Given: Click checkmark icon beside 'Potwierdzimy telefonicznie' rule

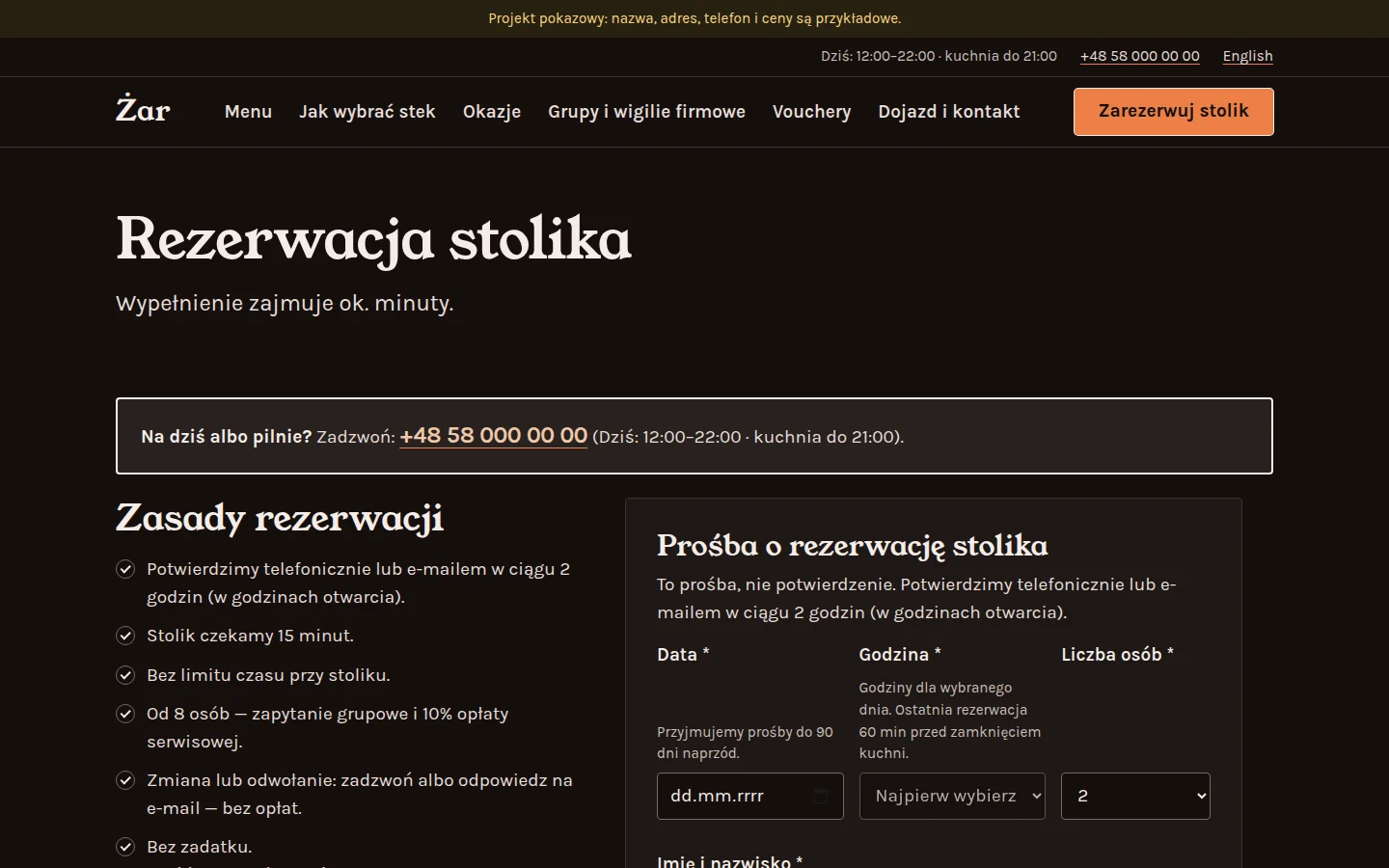Looking at the screenshot, I should pos(125,569).
